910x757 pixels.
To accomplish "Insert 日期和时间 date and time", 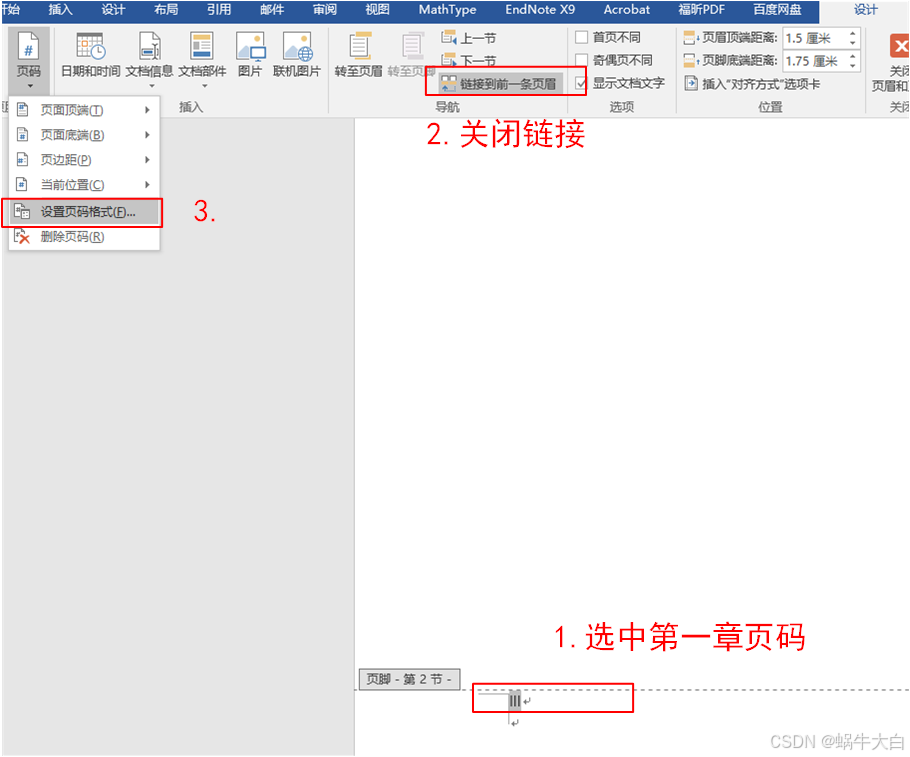I will tap(91, 55).
